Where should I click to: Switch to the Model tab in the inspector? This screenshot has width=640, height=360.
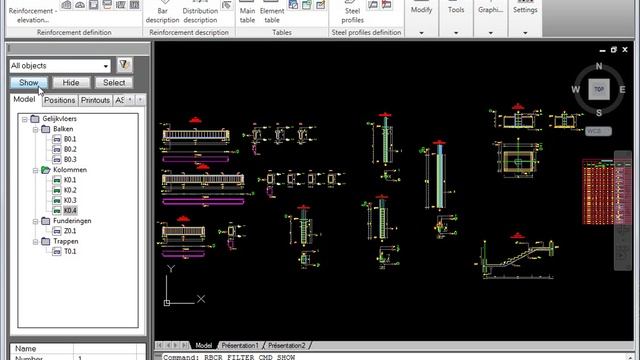(24, 99)
